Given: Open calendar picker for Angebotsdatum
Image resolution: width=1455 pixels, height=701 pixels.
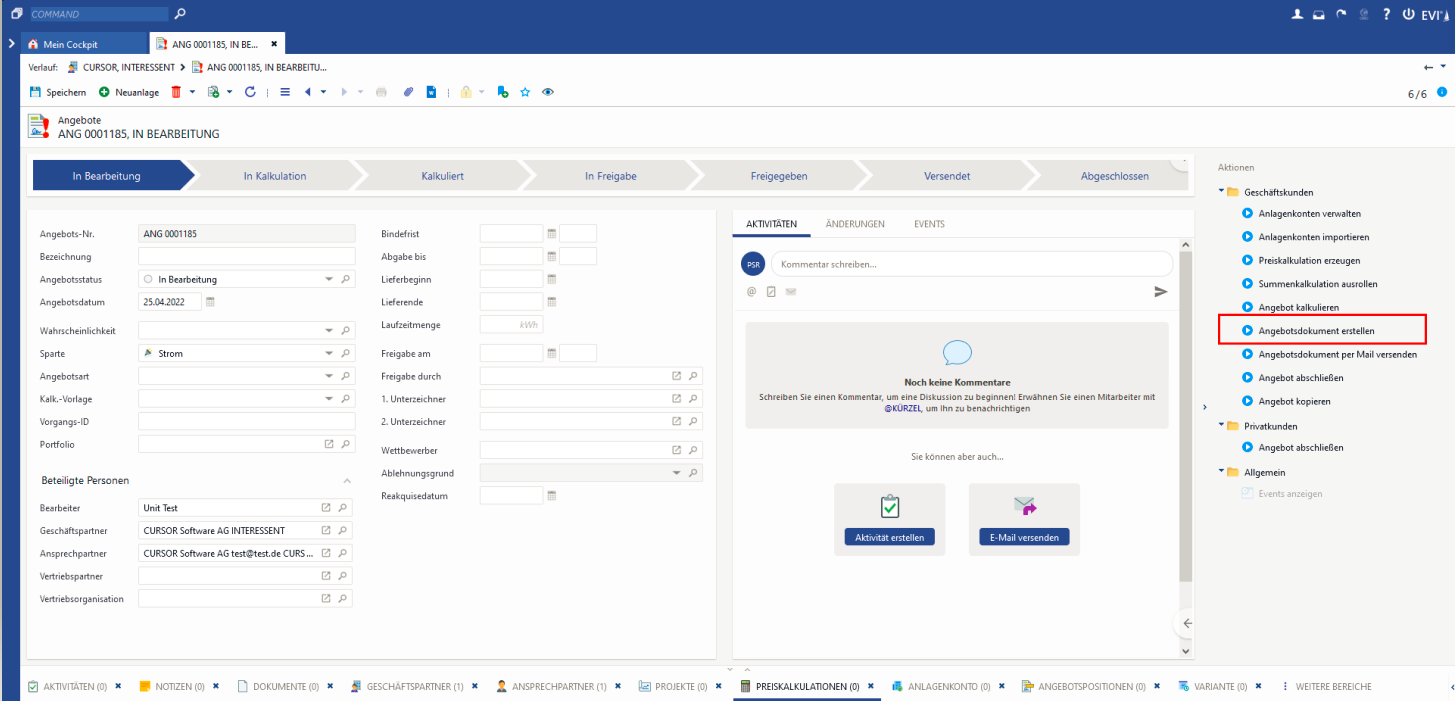Looking at the screenshot, I should [210, 301].
